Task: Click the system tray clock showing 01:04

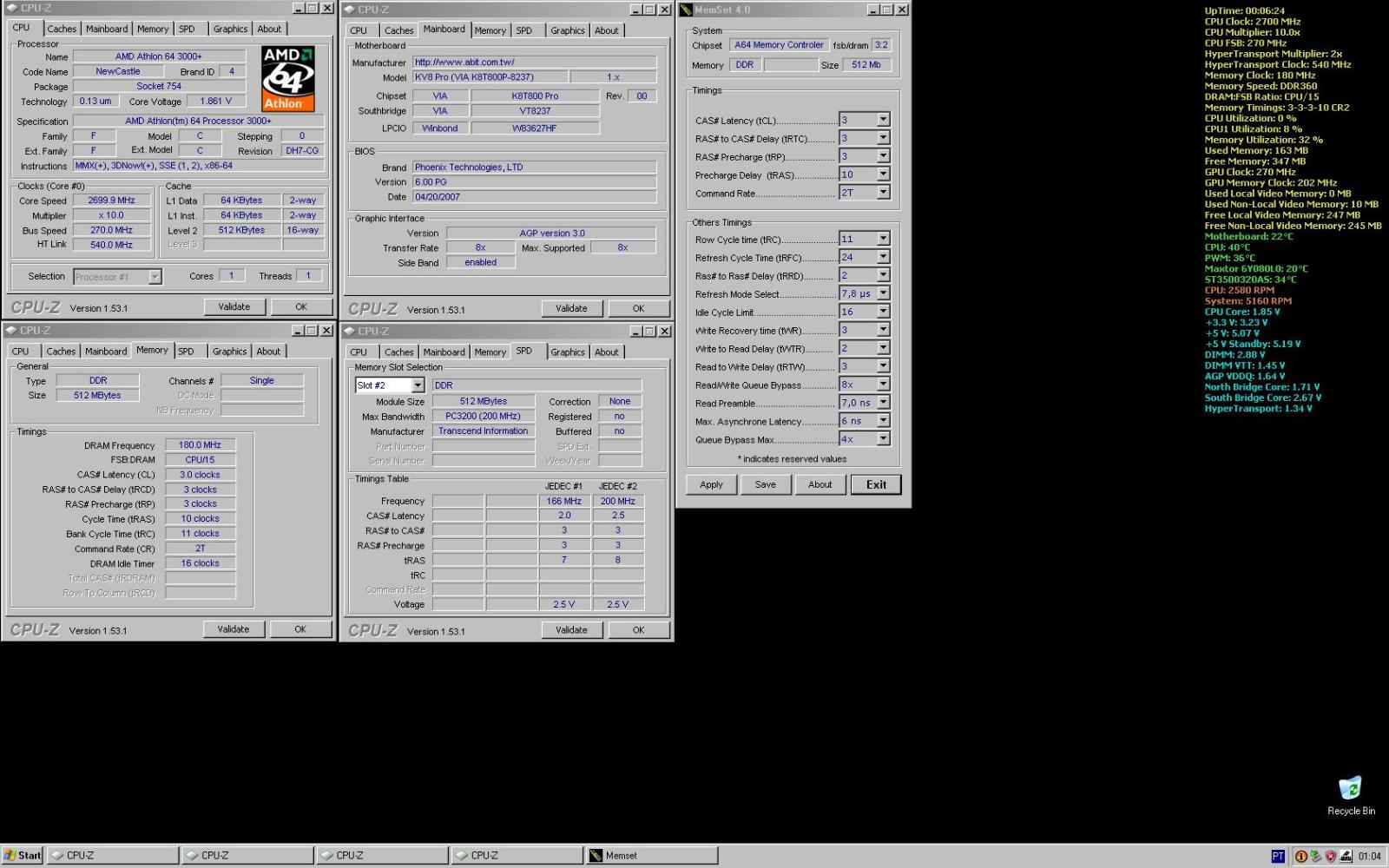Action: coord(1369,856)
